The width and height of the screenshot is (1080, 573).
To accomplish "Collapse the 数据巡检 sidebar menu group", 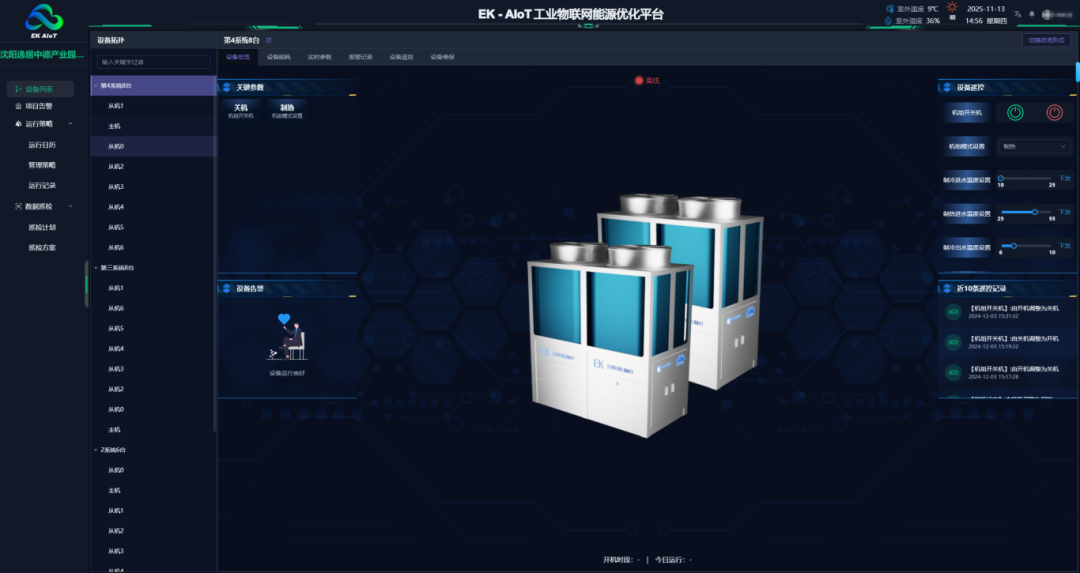I will click(x=69, y=207).
